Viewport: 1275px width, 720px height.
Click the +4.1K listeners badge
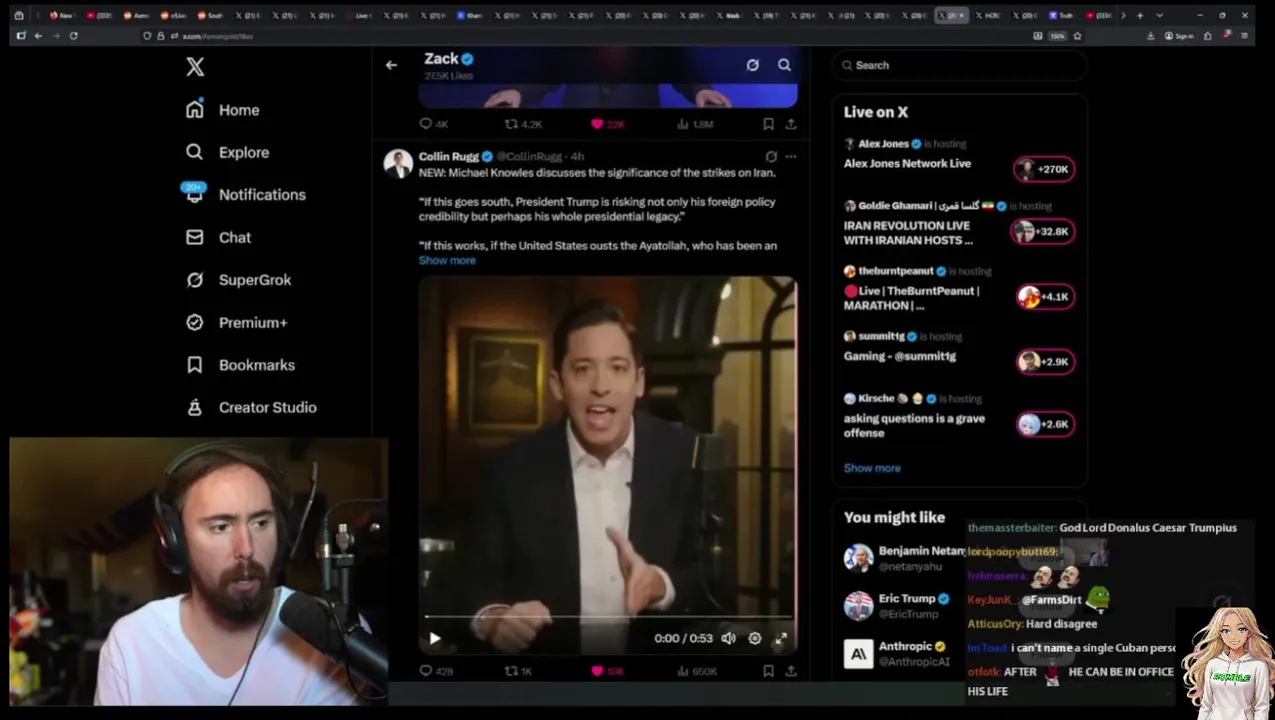coord(1045,296)
